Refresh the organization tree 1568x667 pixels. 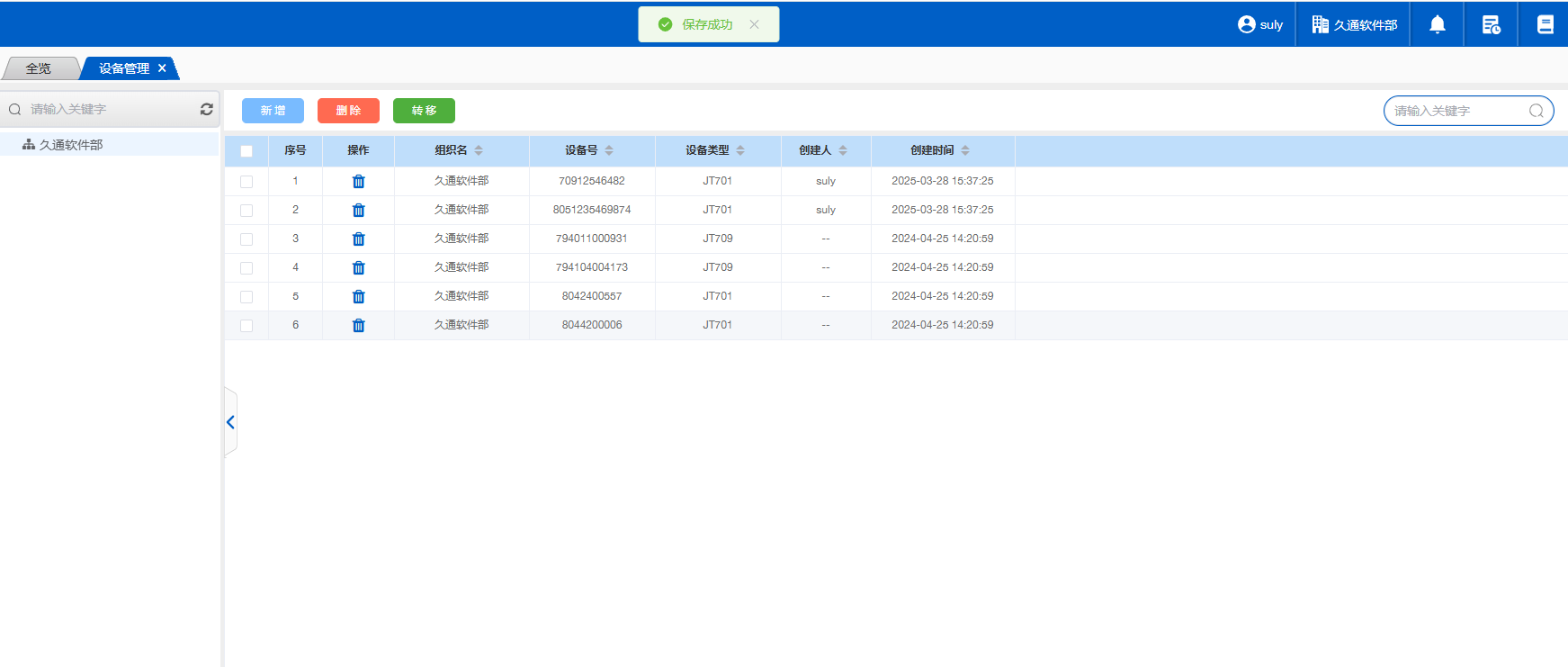pyautogui.click(x=206, y=109)
